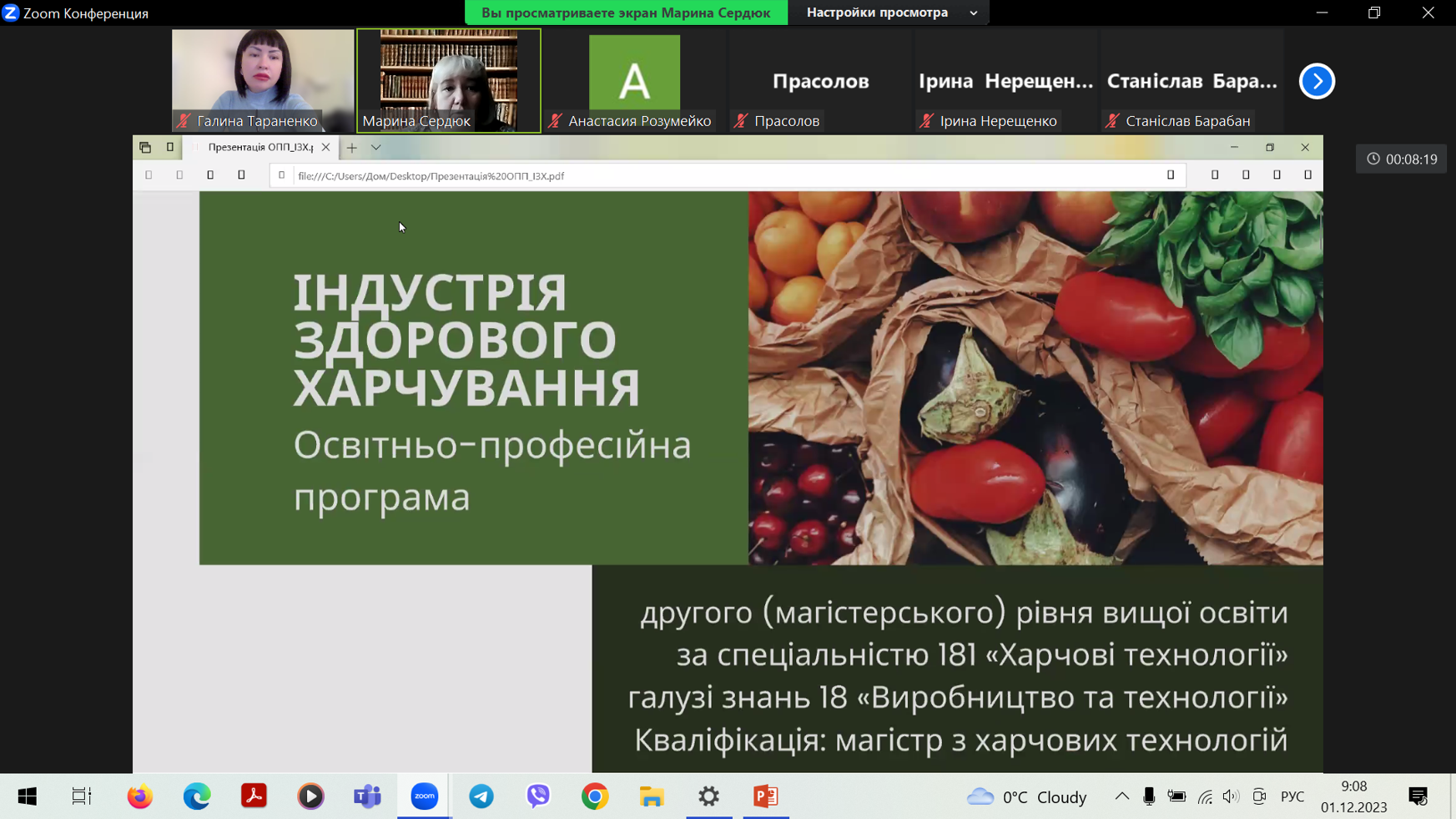This screenshot has width=1456, height=819.
Task: Open Adobe Acrobat in the taskbar
Action: click(254, 796)
